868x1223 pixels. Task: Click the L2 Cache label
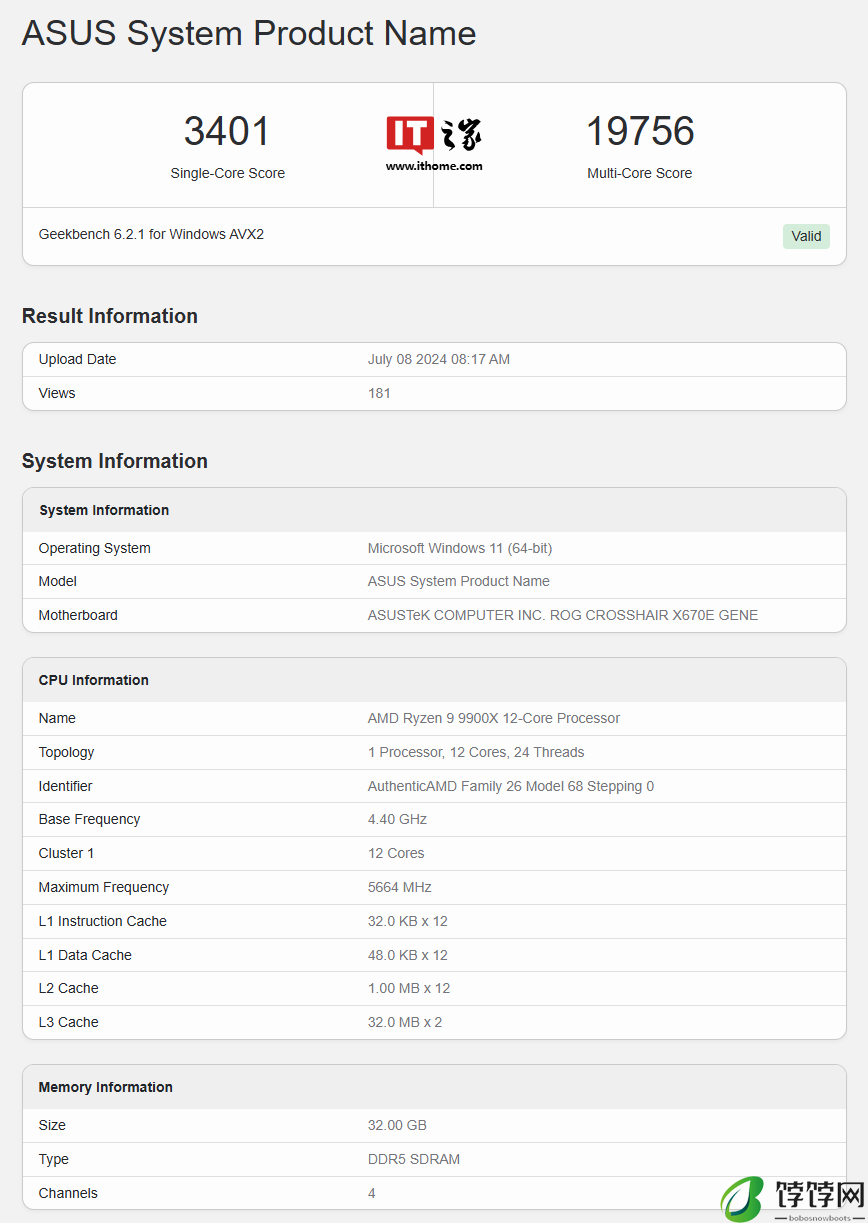68,988
